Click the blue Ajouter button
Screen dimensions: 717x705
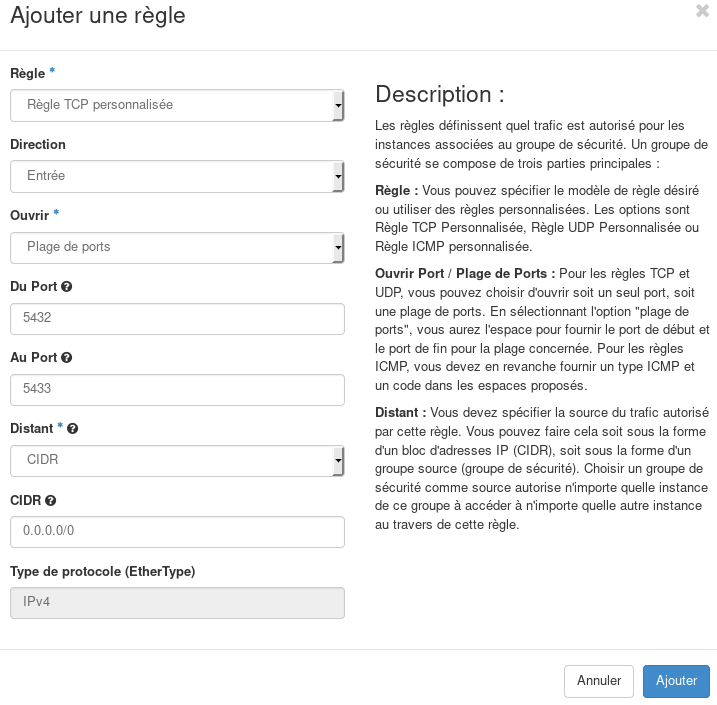[x=676, y=680]
